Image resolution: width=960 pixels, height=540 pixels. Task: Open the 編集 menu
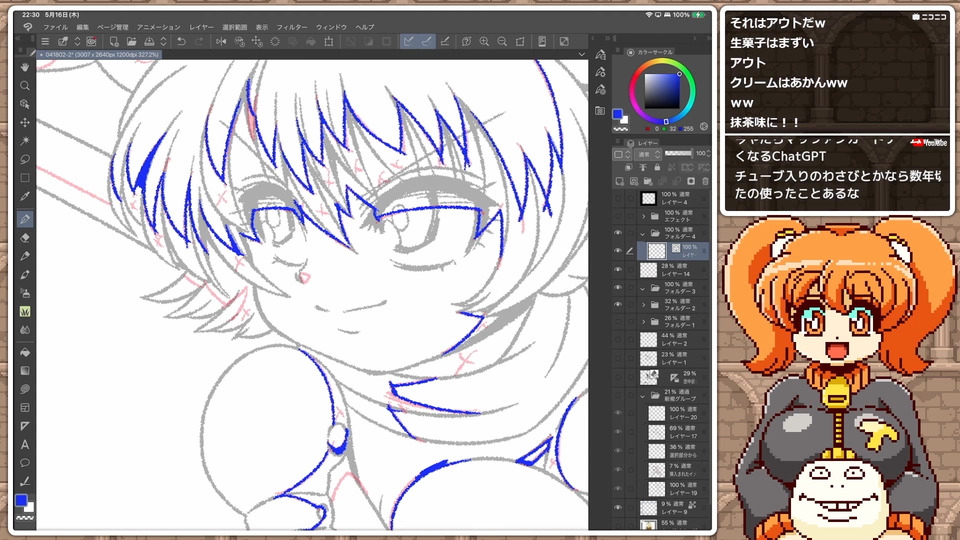(x=83, y=27)
